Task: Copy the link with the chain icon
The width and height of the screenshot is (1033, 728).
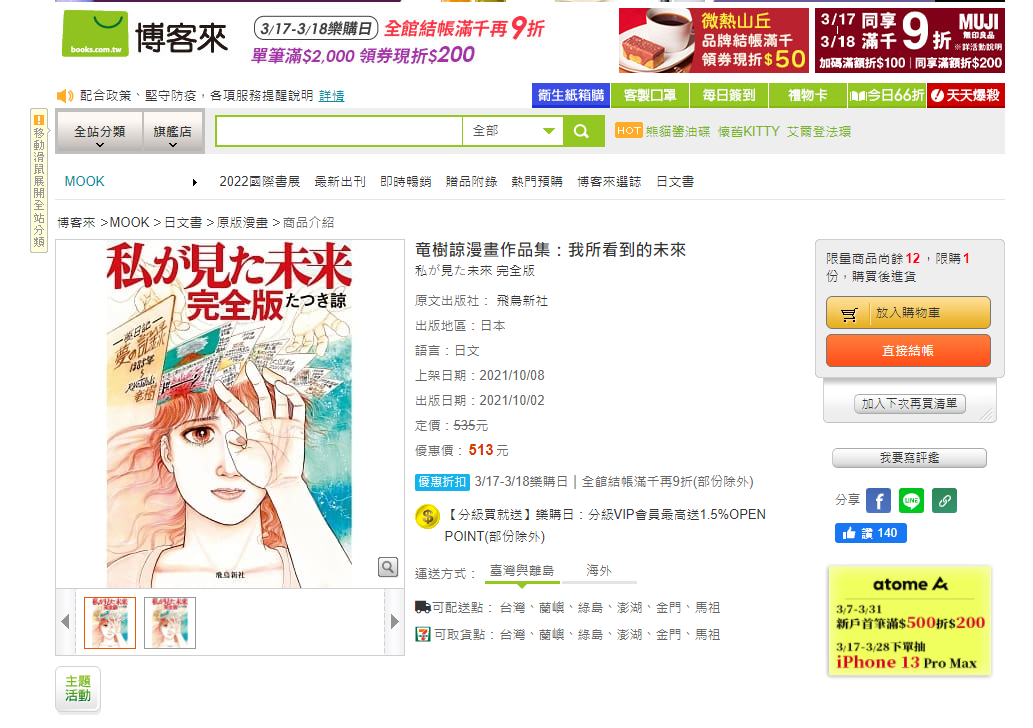Action: click(x=944, y=501)
